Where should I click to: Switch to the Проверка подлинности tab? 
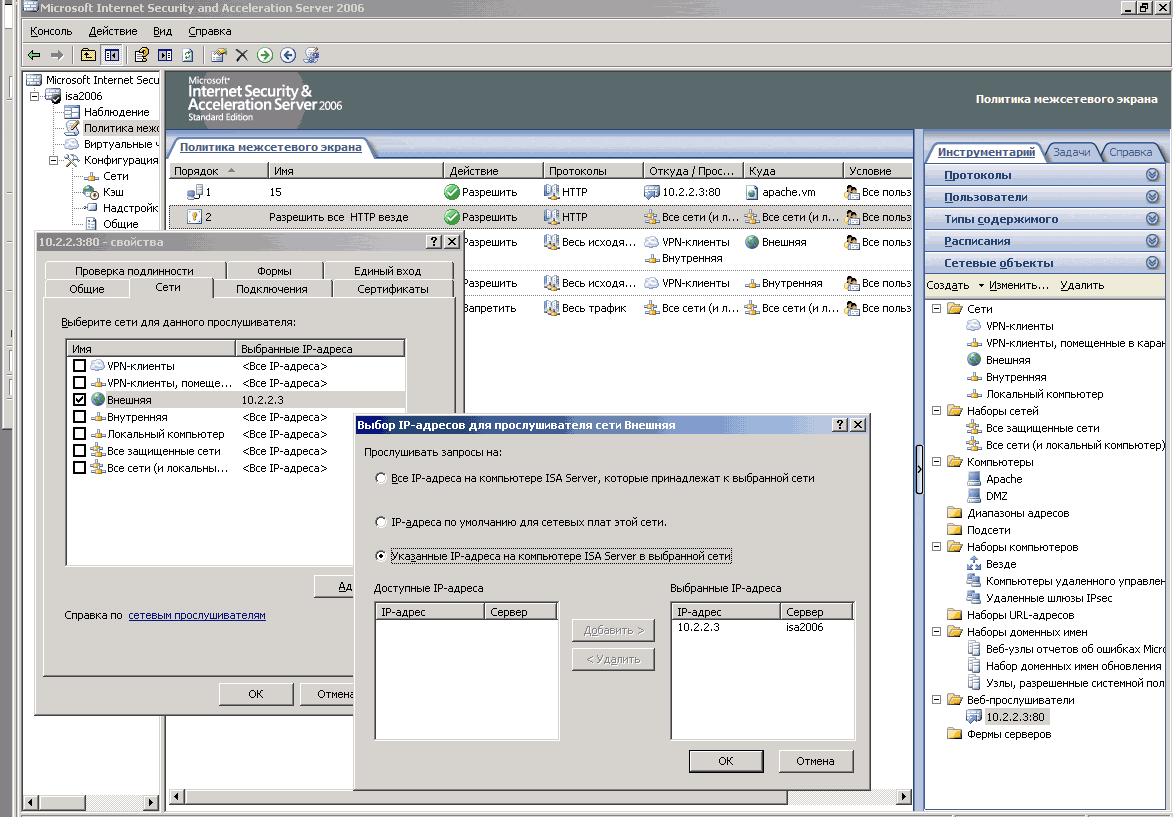134,271
